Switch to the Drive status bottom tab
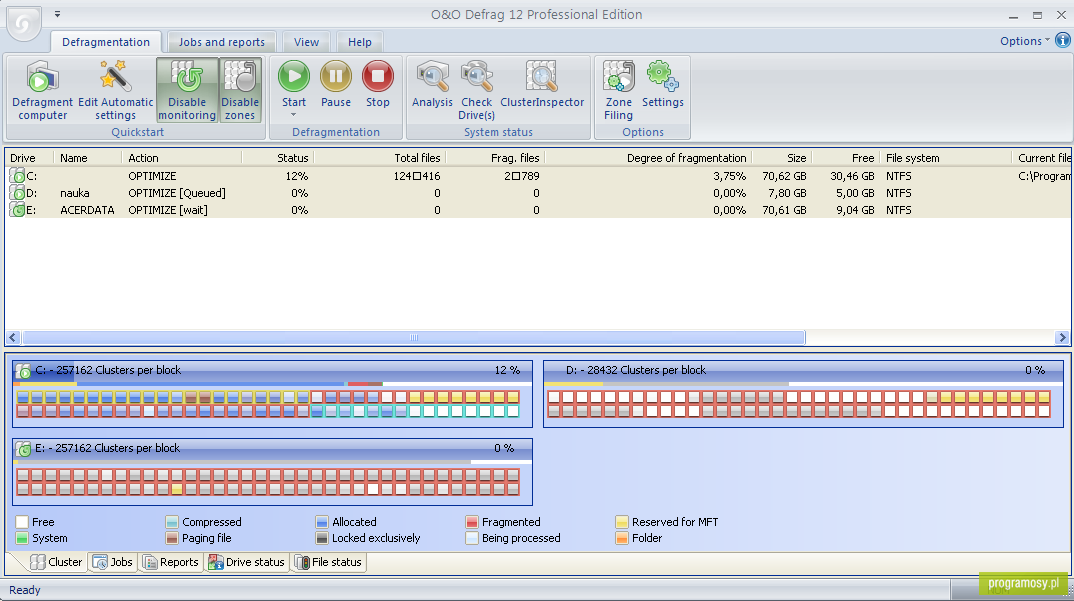The height and width of the screenshot is (601, 1074). click(x=247, y=562)
